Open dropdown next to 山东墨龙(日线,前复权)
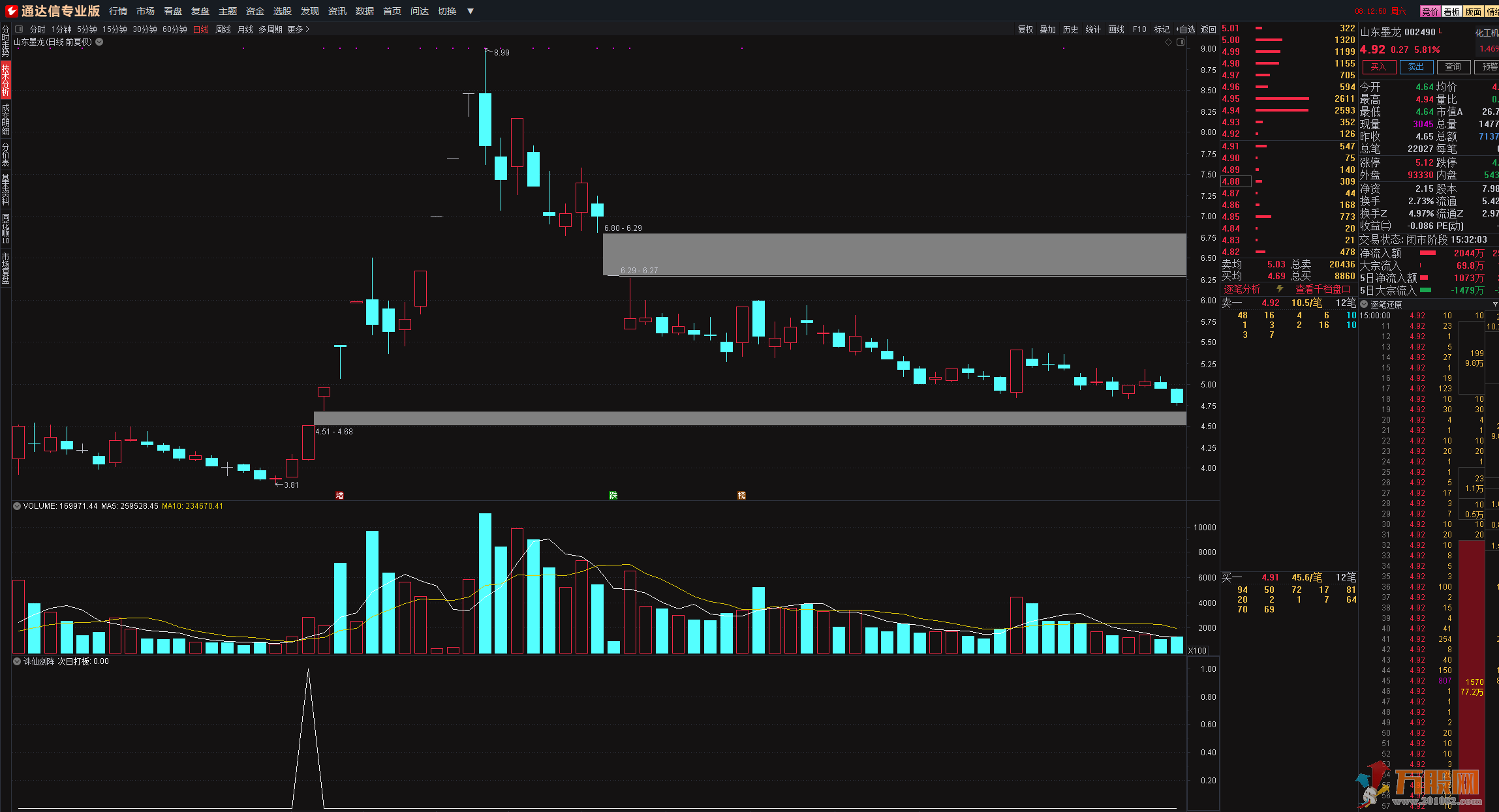Image resolution: width=1499 pixels, height=812 pixels. [99, 42]
